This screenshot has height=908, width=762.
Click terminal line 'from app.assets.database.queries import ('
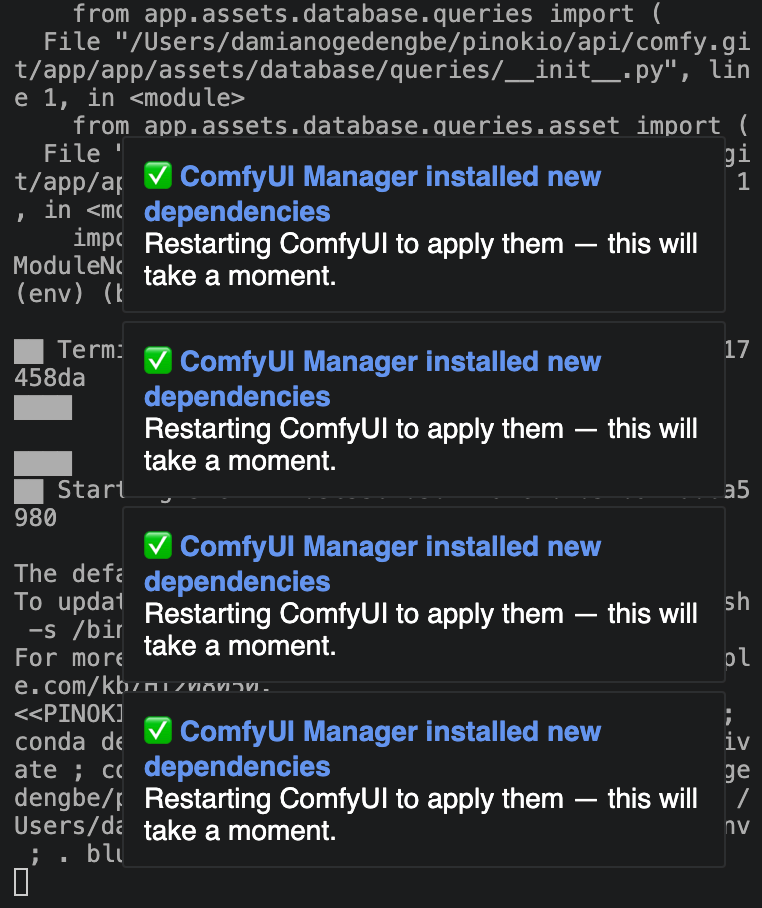367,13
